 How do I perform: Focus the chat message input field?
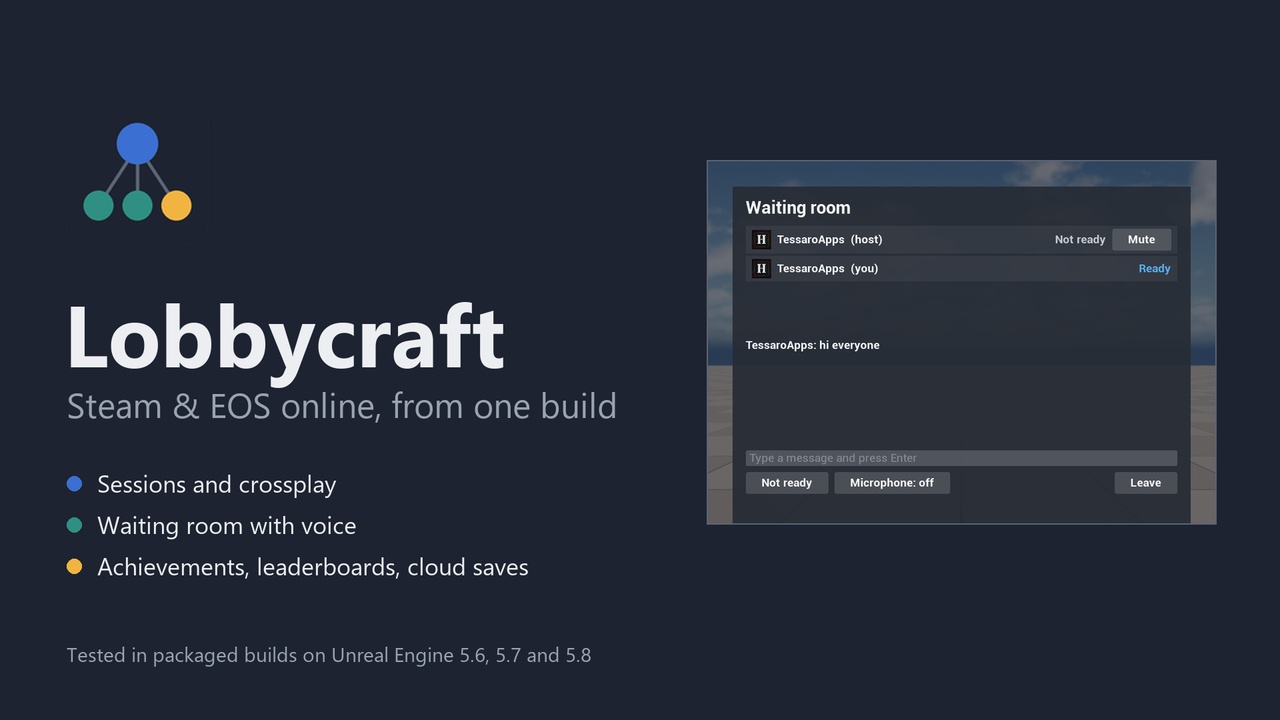[x=961, y=458]
